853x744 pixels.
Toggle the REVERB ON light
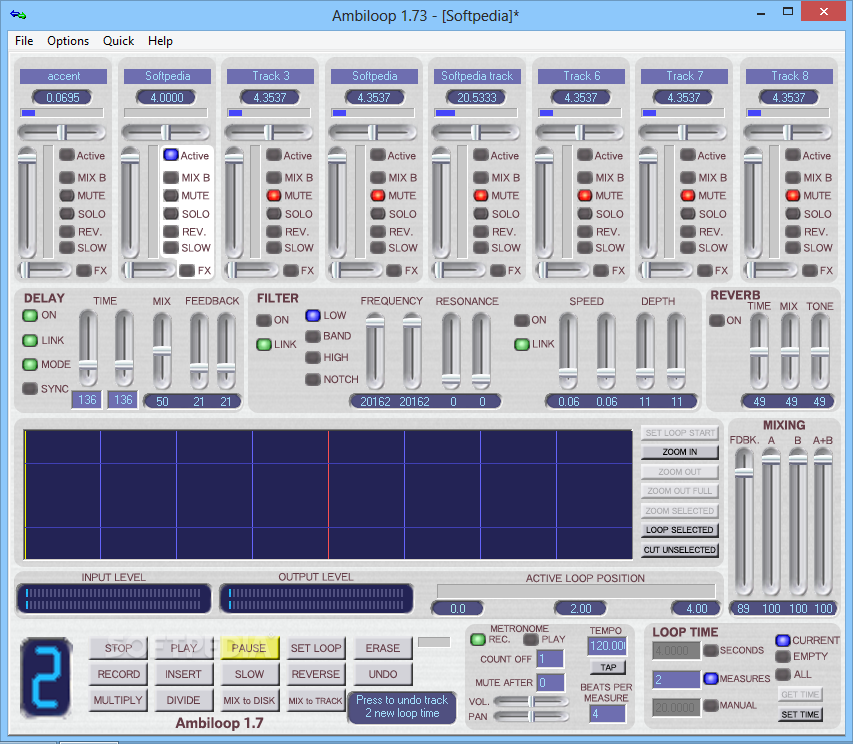tap(717, 320)
